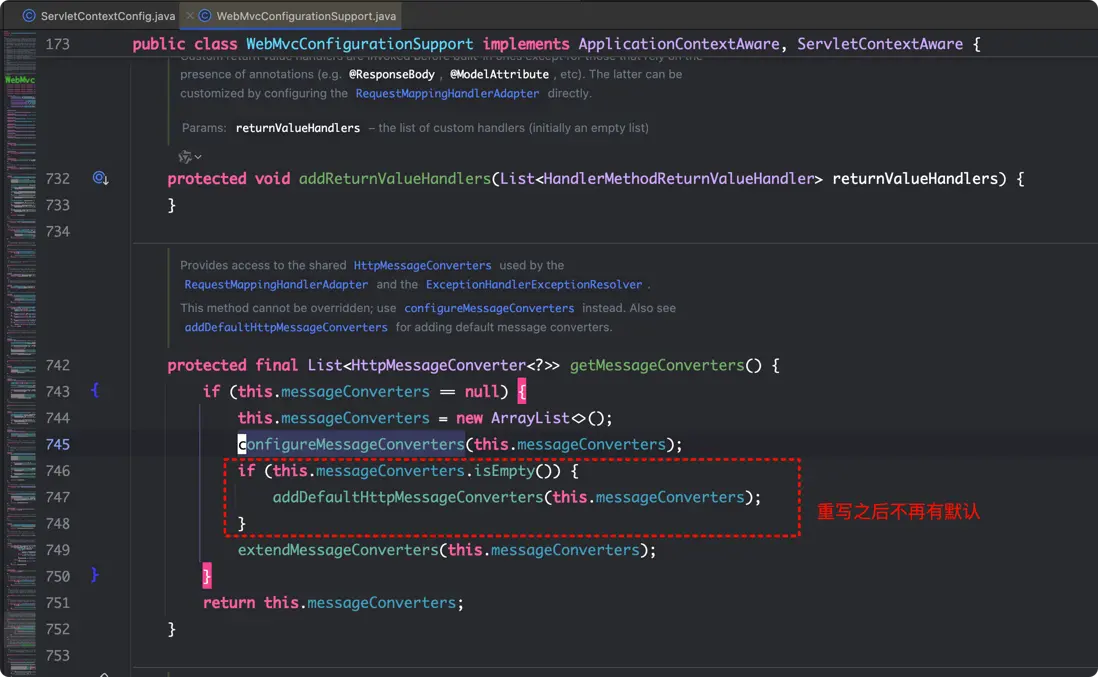Click HandlerMethodReturnValueHandler type on line 732

[679, 179]
